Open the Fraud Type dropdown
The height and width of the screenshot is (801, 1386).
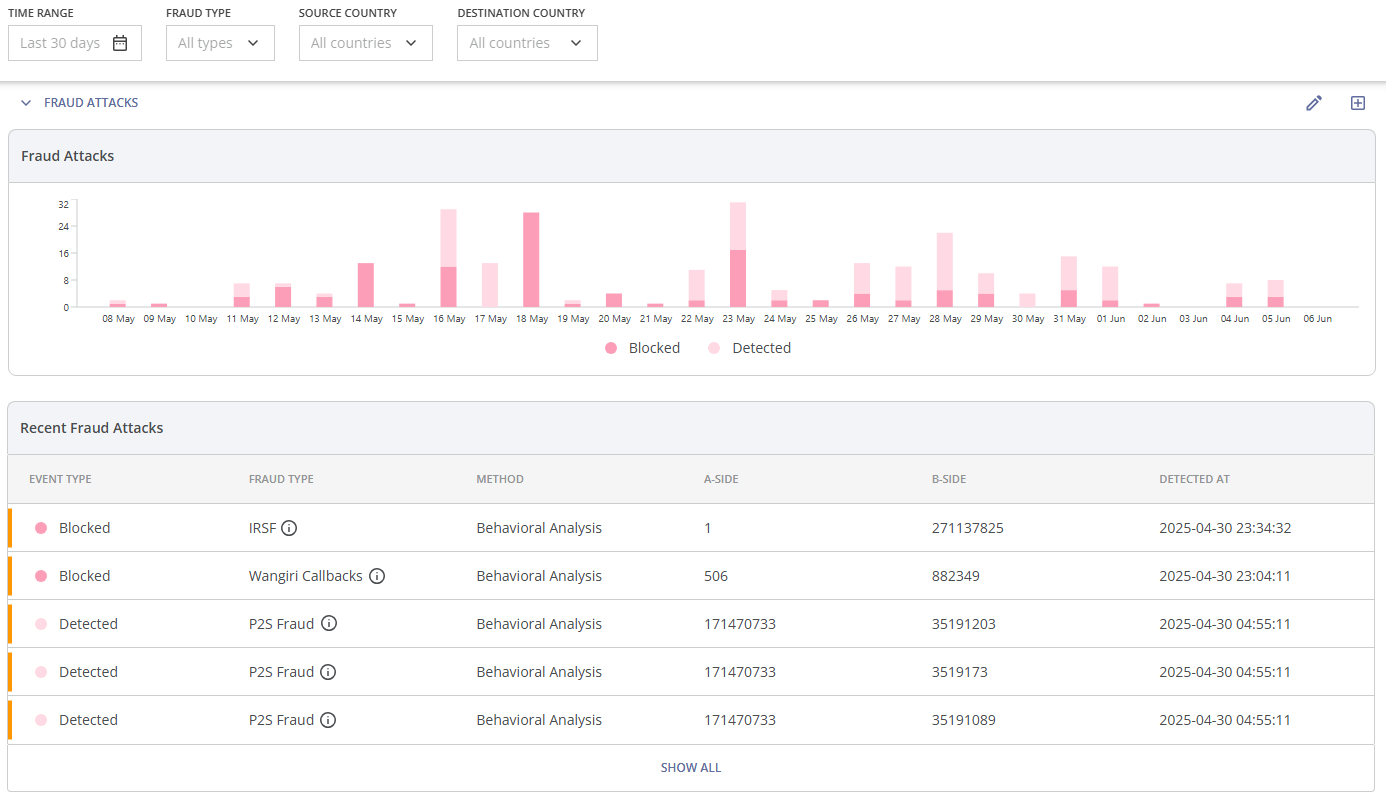coord(220,43)
